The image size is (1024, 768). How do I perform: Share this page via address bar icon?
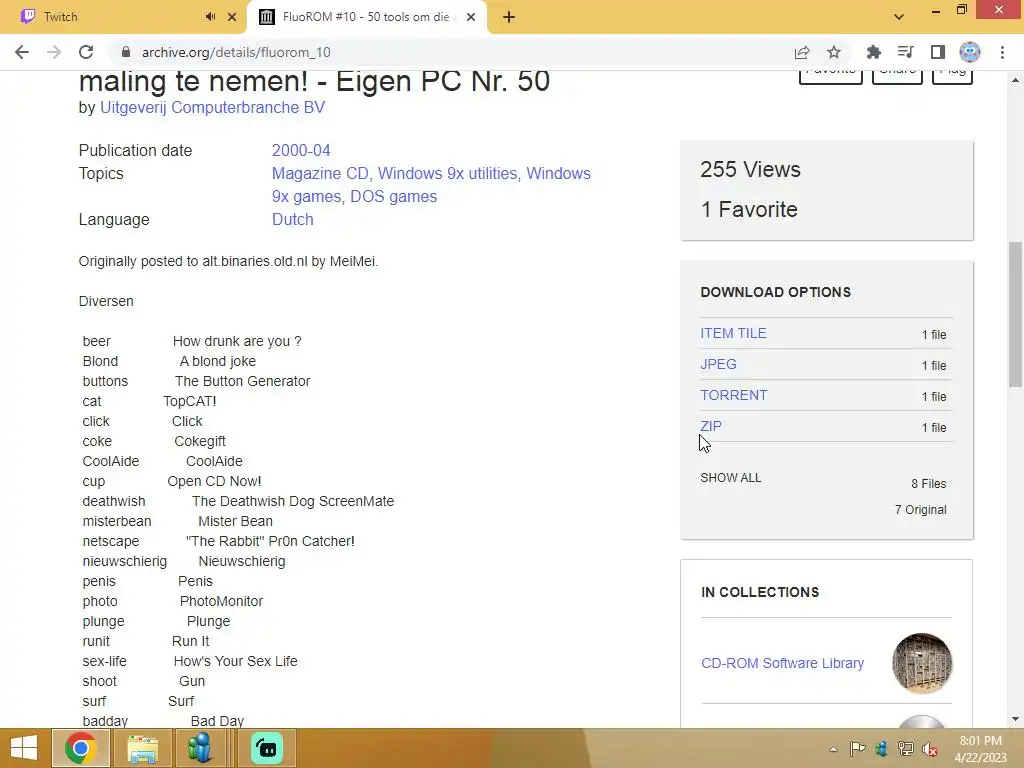[x=802, y=52]
